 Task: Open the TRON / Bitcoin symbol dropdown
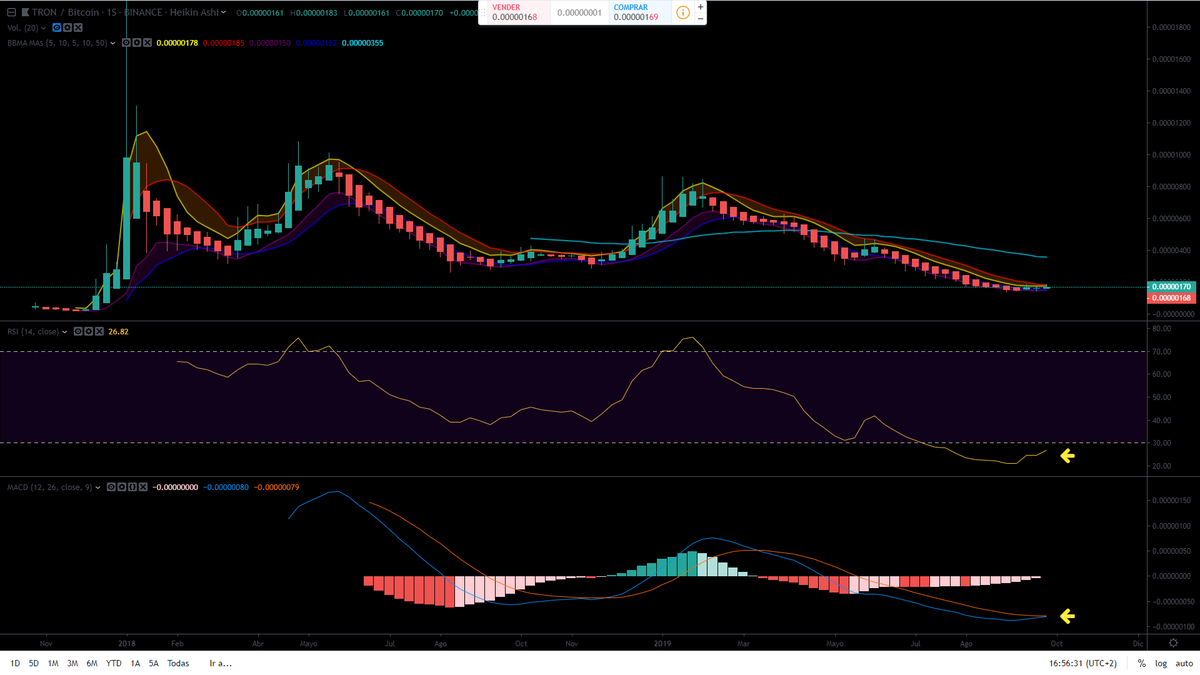(x=223, y=12)
